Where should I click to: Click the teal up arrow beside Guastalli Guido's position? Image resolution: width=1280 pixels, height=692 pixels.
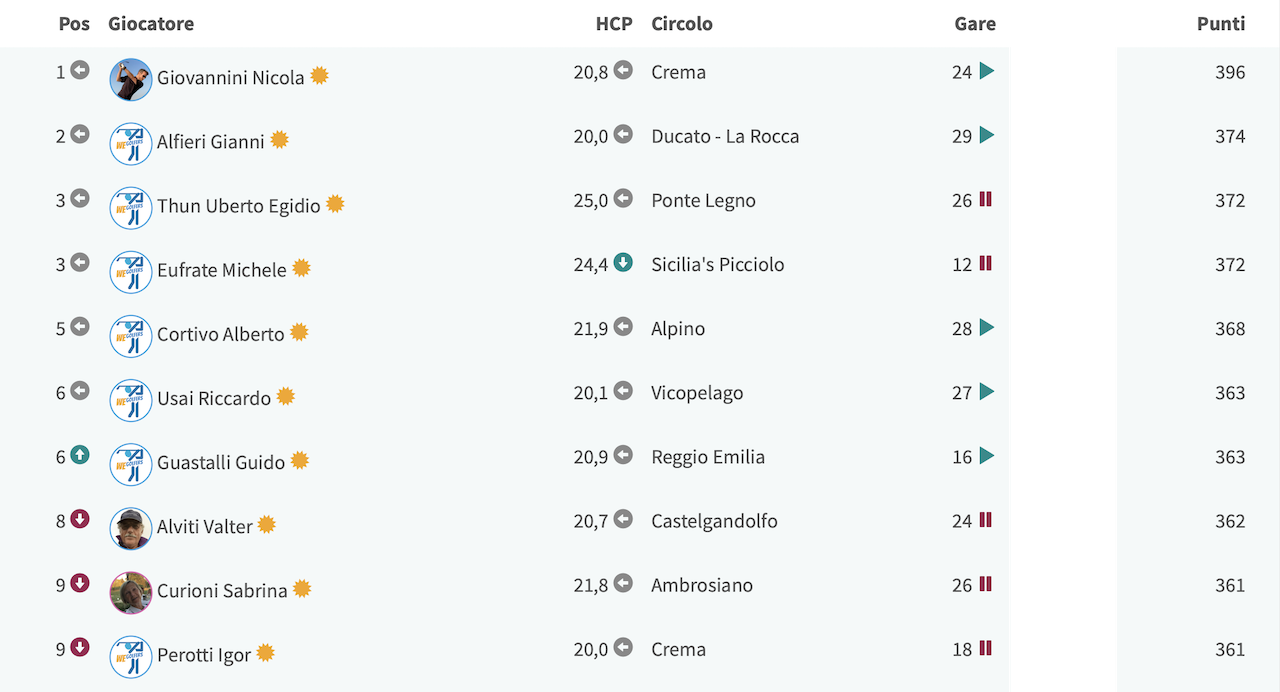80,455
